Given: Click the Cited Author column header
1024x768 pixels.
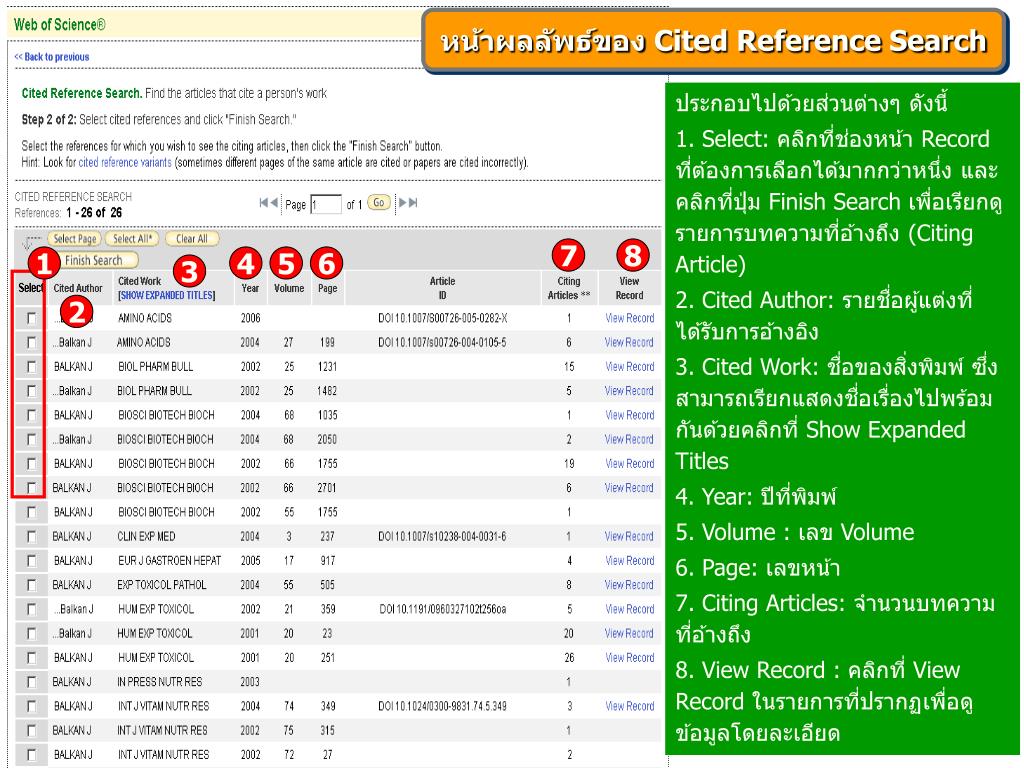Looking at the screenshot, I should click(78, 288).
